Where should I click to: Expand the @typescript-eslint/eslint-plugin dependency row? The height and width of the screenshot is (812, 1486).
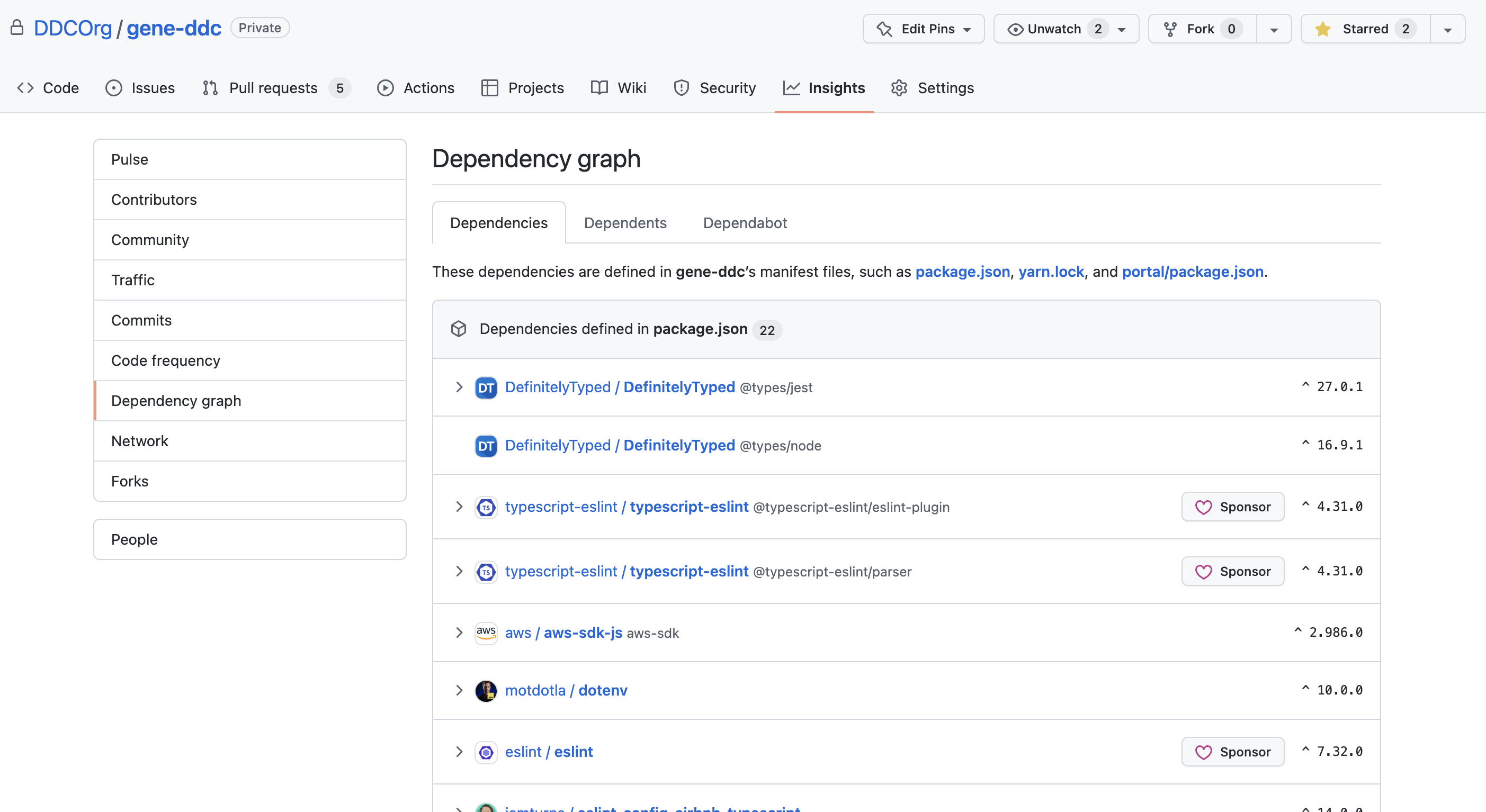tap(459, 507)
